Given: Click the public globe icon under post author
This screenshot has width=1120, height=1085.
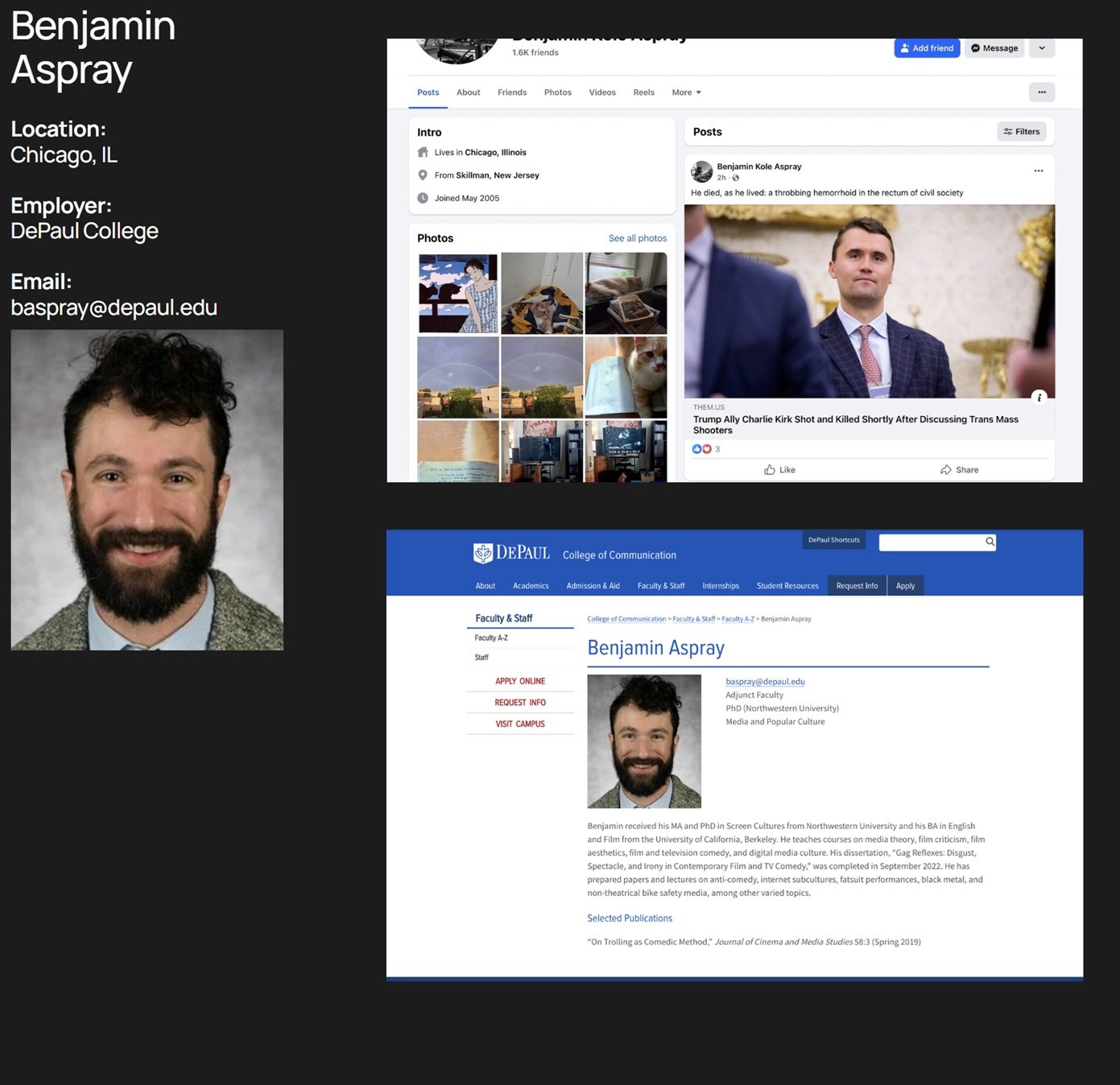Looking at the screenshot, I should [x=735, y=178].
